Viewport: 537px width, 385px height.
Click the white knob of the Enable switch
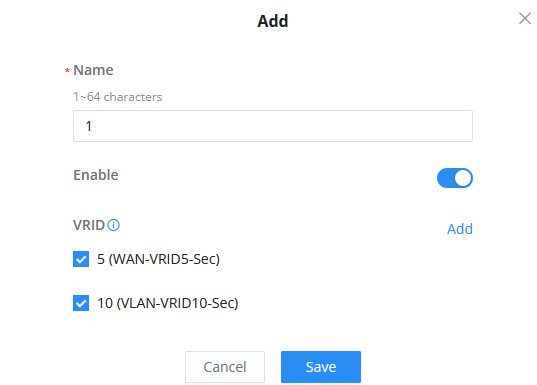[463, 178]
